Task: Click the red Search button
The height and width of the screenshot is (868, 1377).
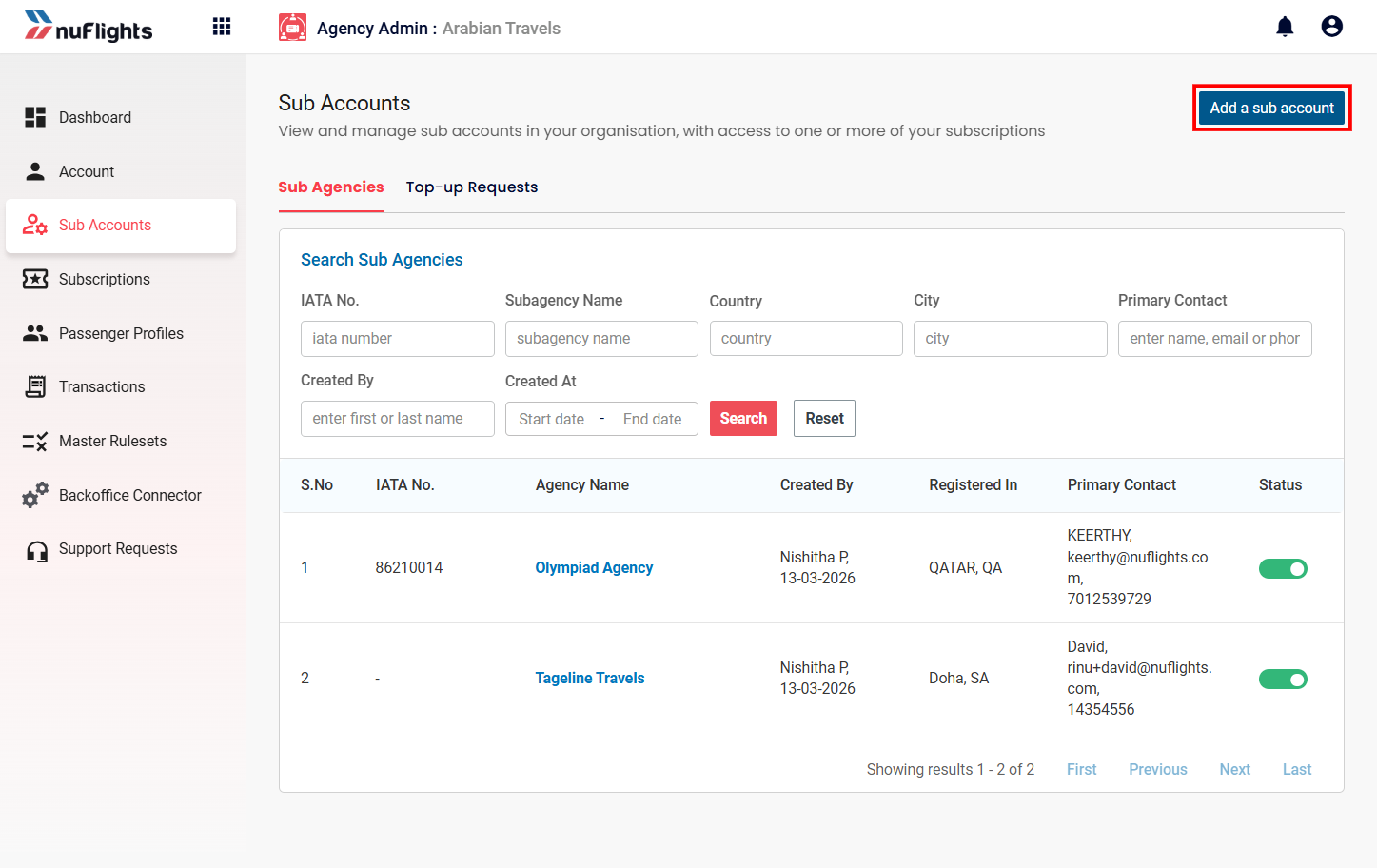Action: (x=743, y=419)
